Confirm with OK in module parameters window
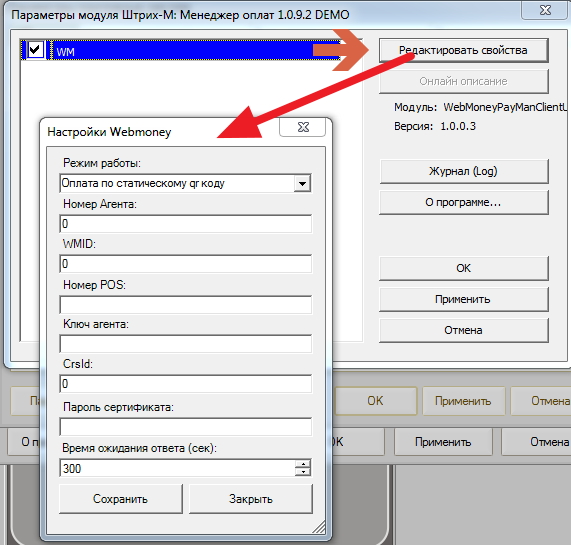The width and height of the screenshot is (571, 545). point(464,268)
